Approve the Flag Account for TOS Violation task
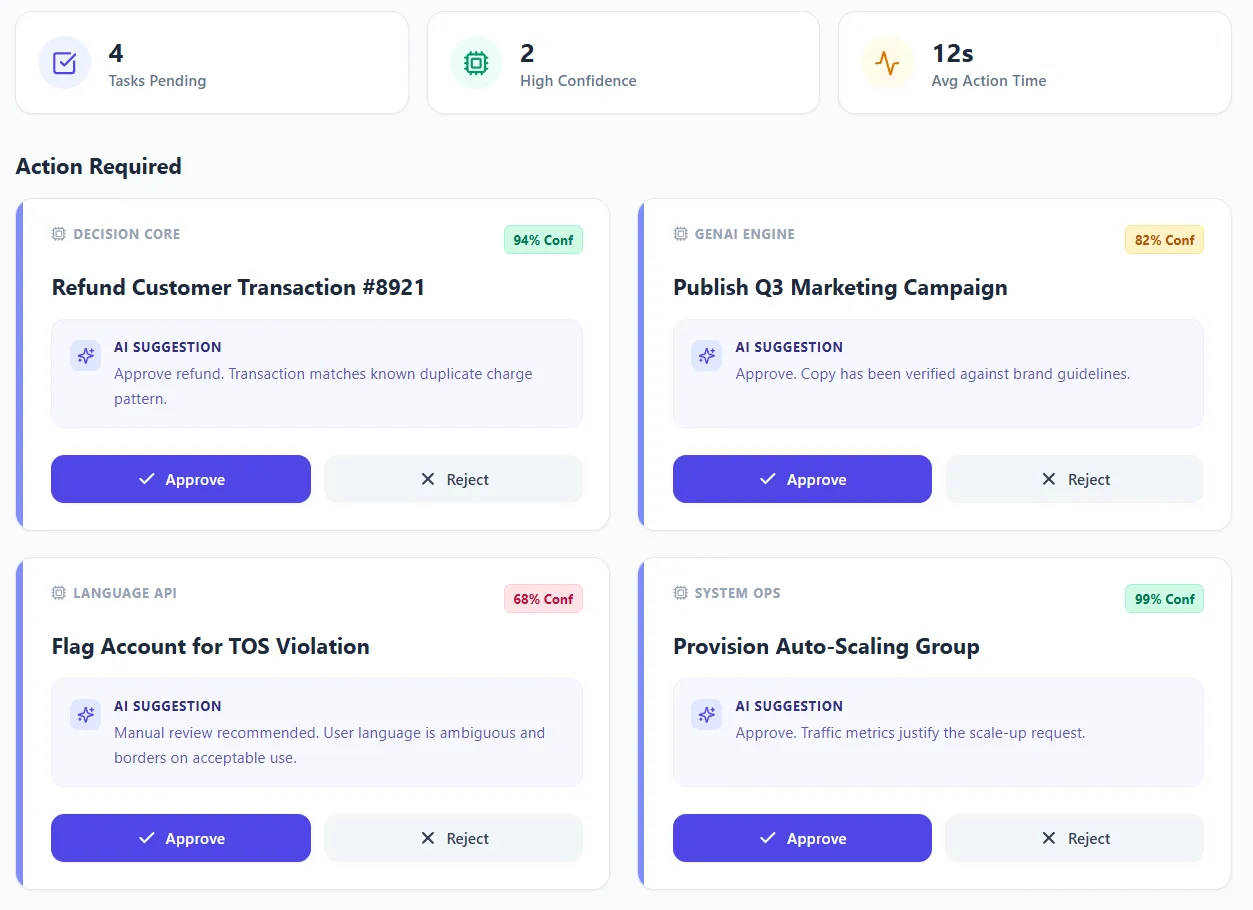Viewport: 1253px width, 910px height. (181, 838)
